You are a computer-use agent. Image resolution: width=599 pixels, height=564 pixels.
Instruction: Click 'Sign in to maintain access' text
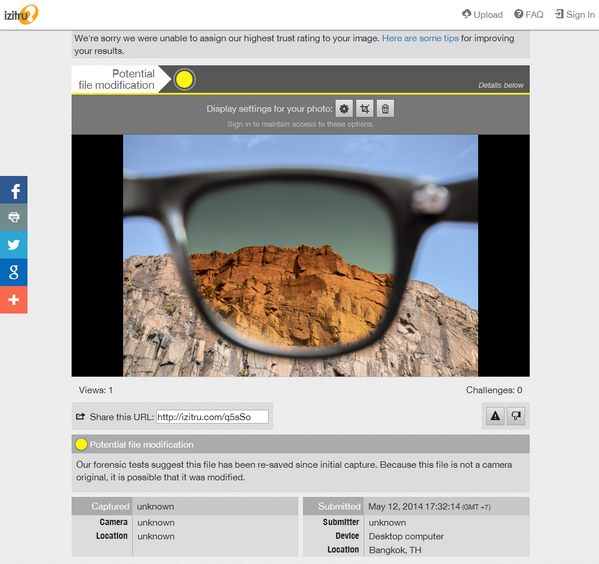[x=300, y=124]
